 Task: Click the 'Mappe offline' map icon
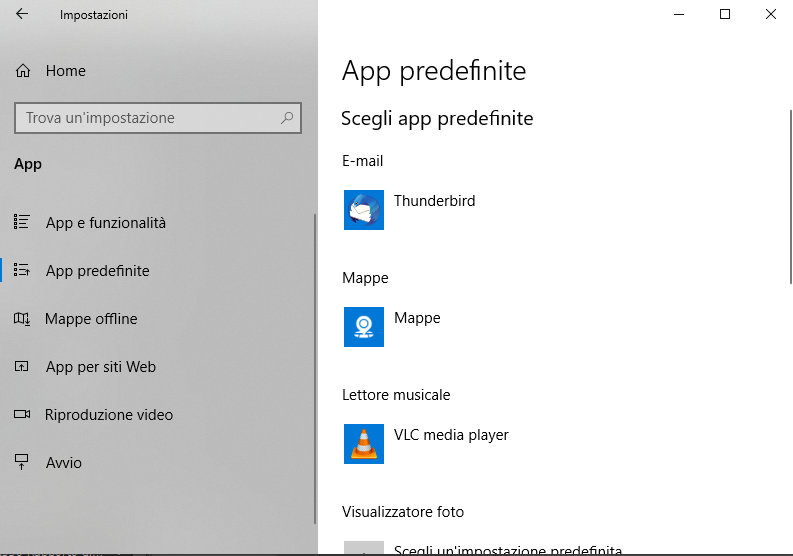pyautogui.click(x=22, y=319)
